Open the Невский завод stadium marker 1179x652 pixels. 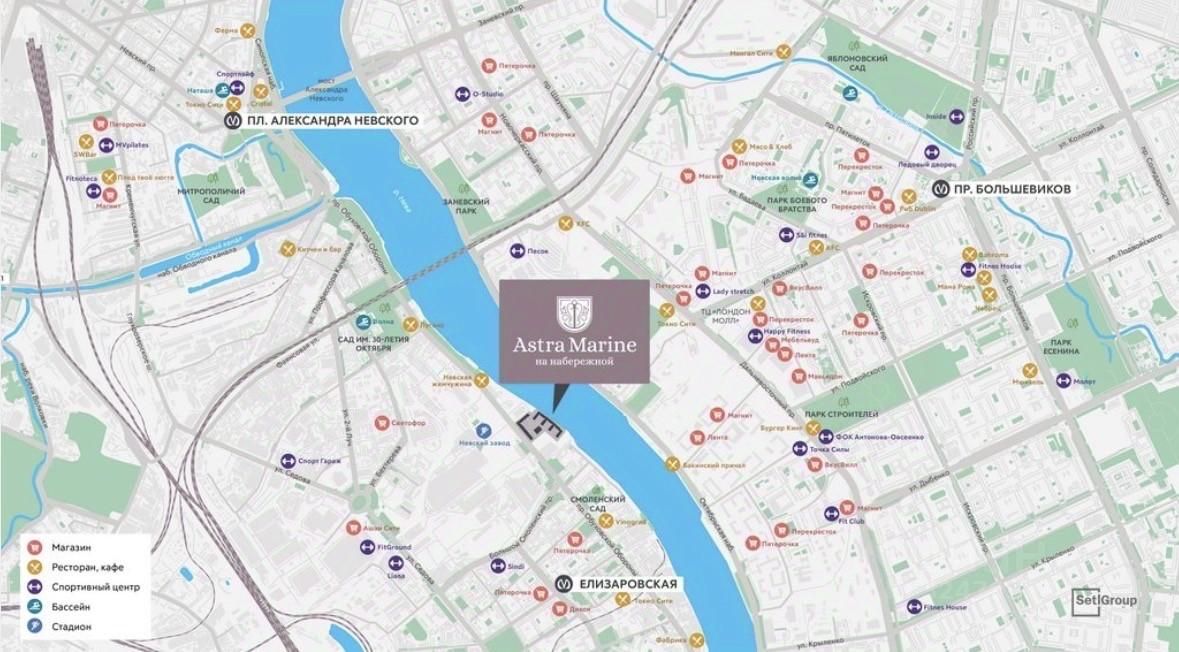pyautogui.click(x=483, y=431)
